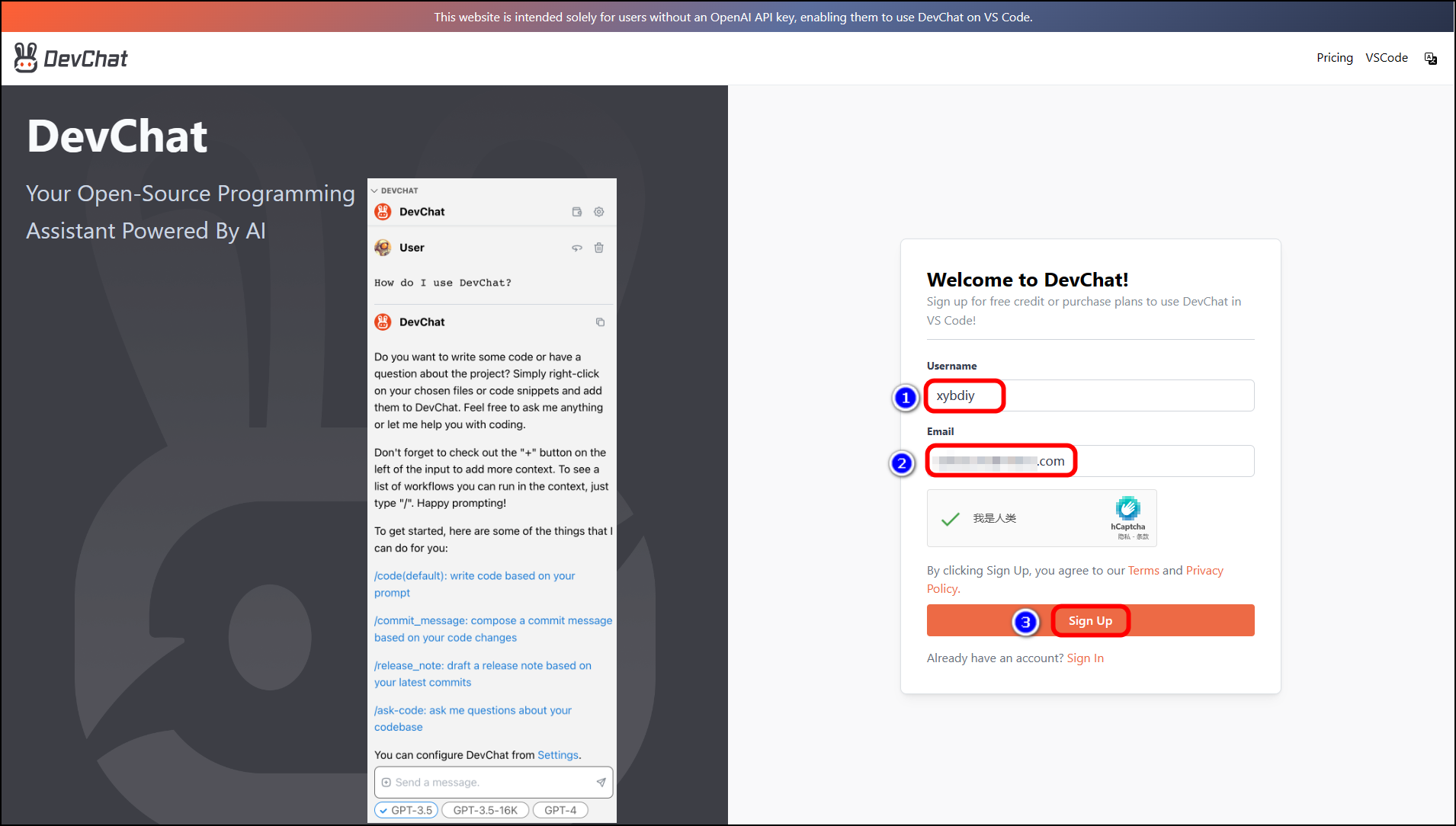
Task: Select the GPT-3.5 model chip
Action: 406,811
